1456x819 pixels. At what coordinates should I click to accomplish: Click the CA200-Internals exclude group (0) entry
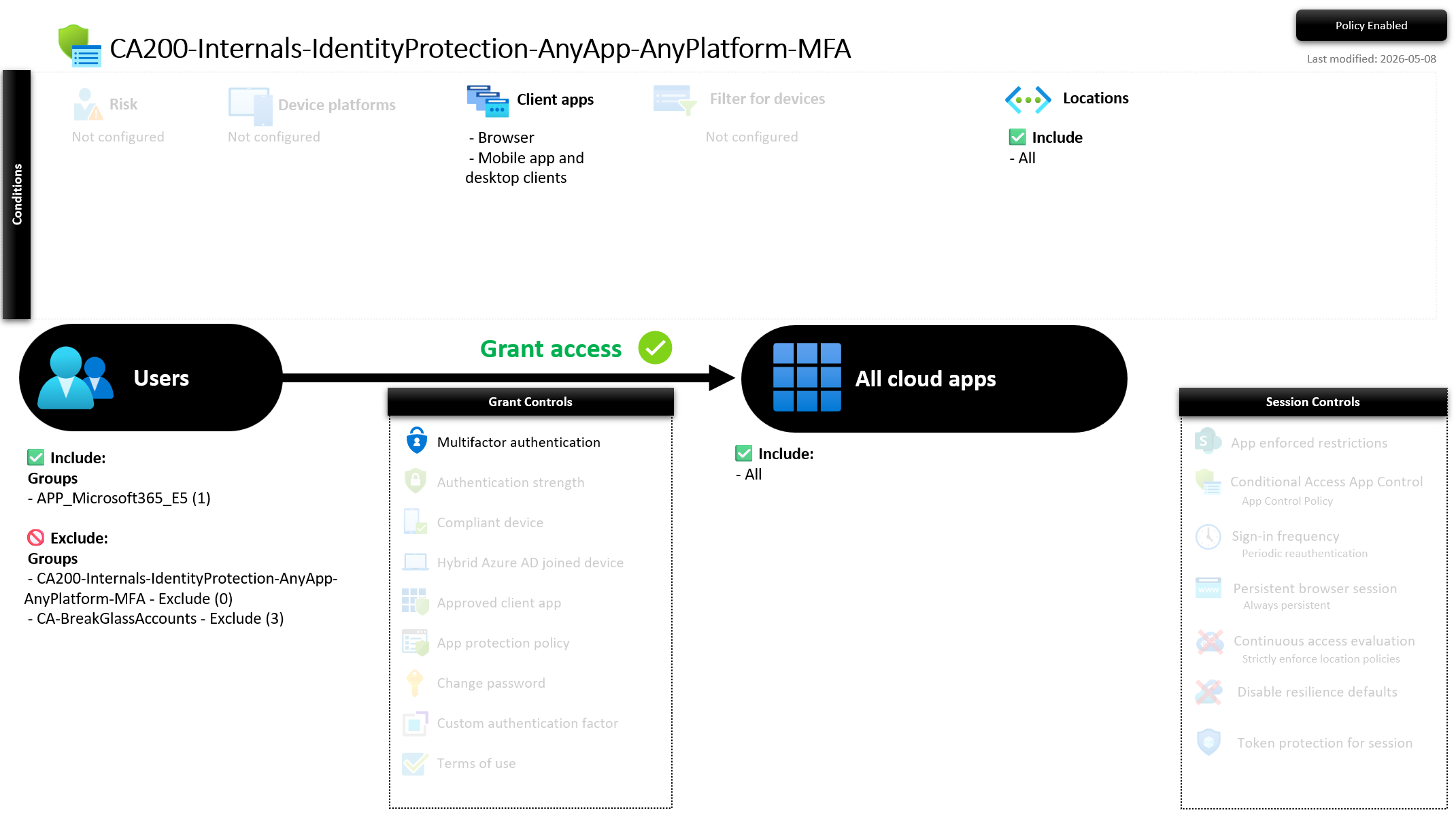pos(181,588)
